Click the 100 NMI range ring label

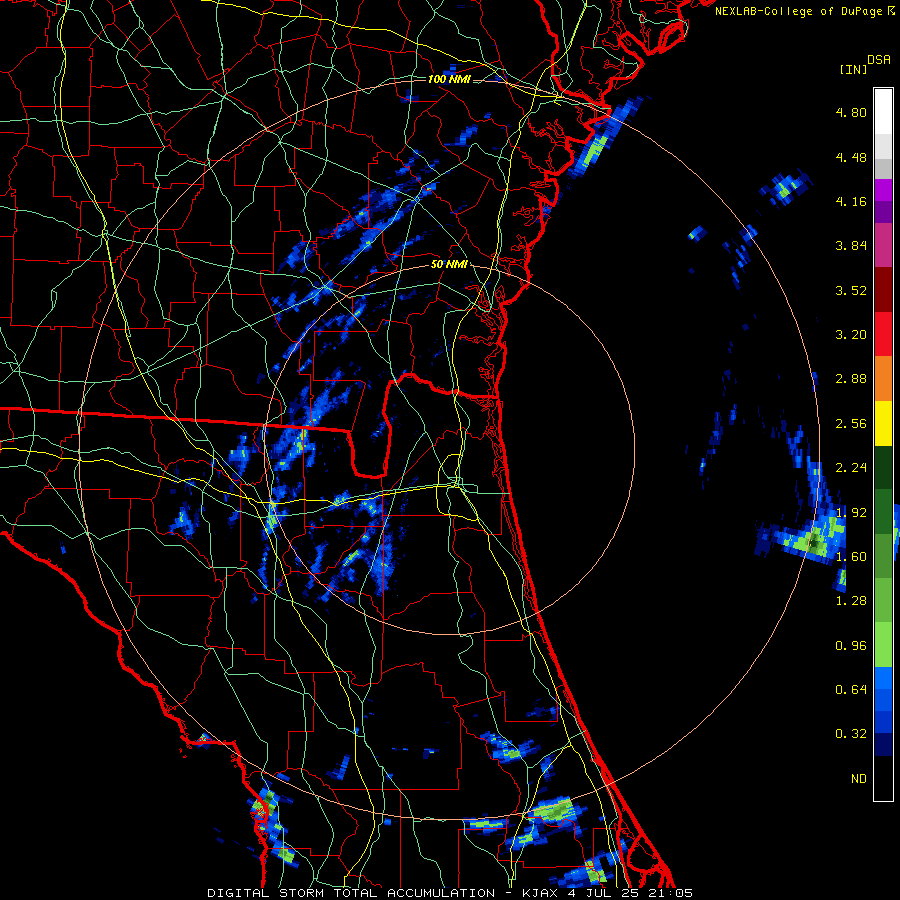click(449, 79)
